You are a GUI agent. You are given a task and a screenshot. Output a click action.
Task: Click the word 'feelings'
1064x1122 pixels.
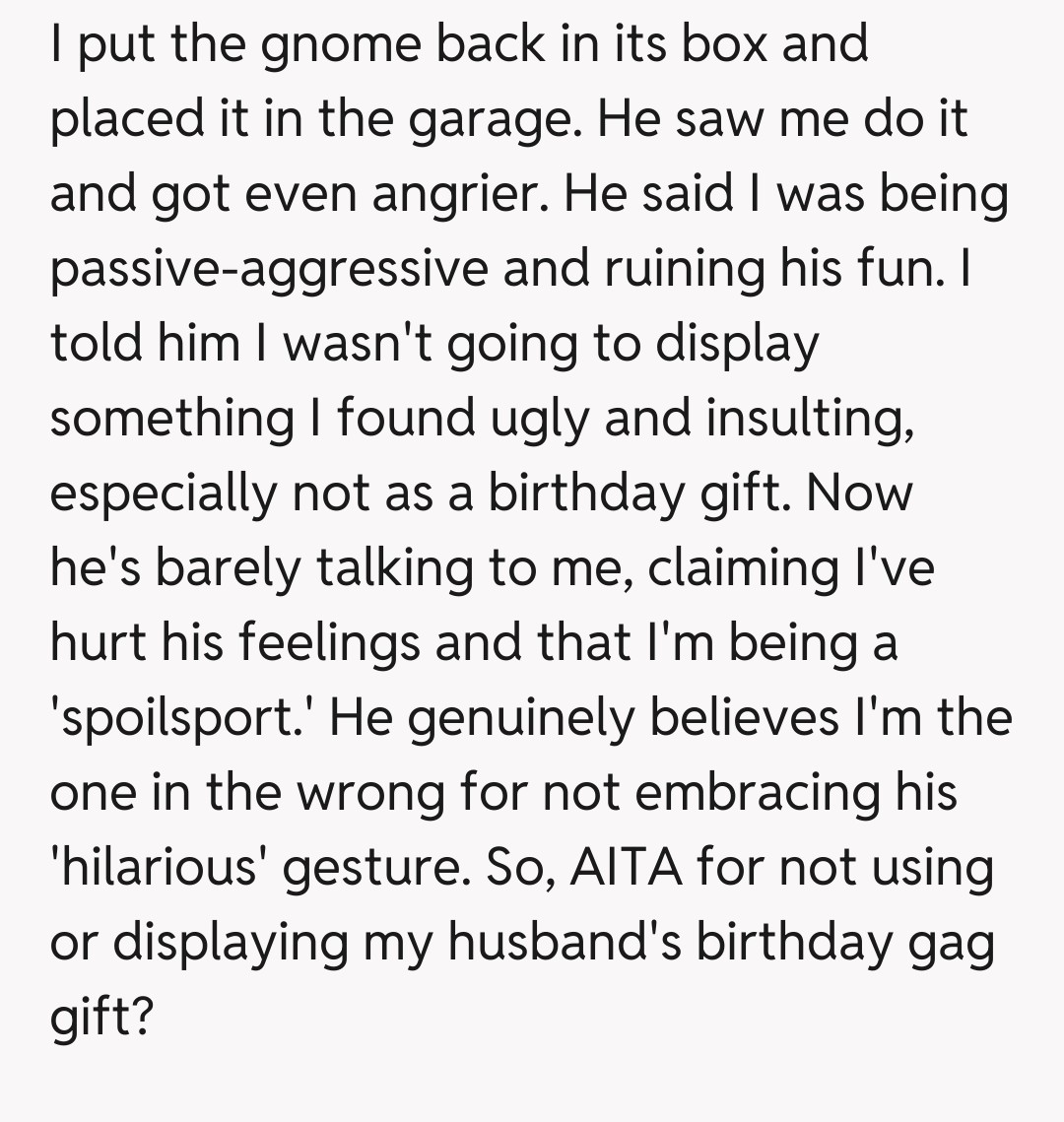[x=322, y=644]
